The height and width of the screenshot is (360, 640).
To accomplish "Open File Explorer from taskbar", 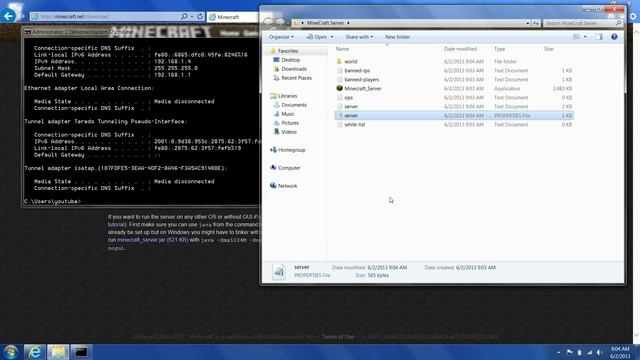I will 58,352.
